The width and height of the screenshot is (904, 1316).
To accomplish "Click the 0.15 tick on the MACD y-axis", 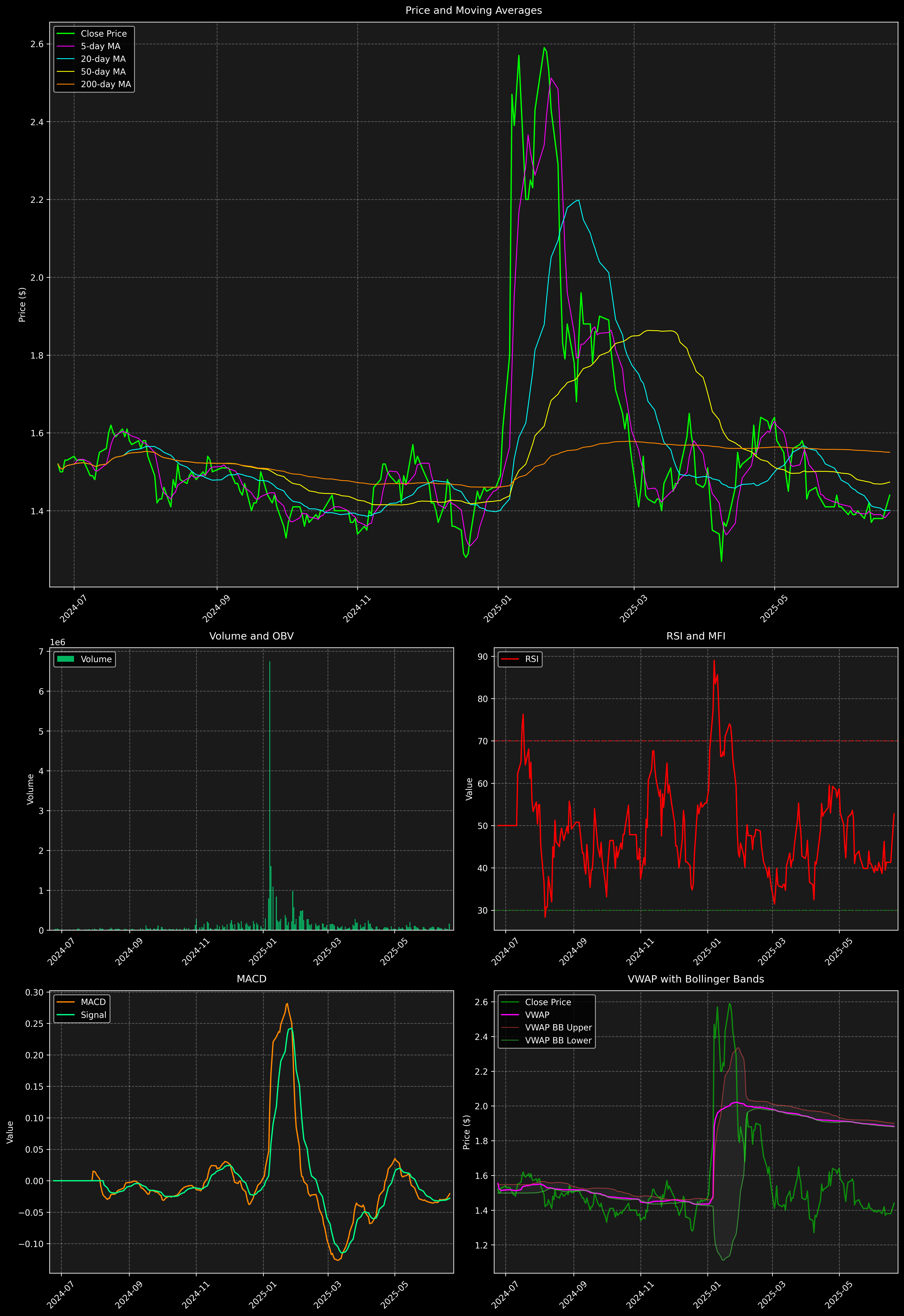I will [34, 1087].
